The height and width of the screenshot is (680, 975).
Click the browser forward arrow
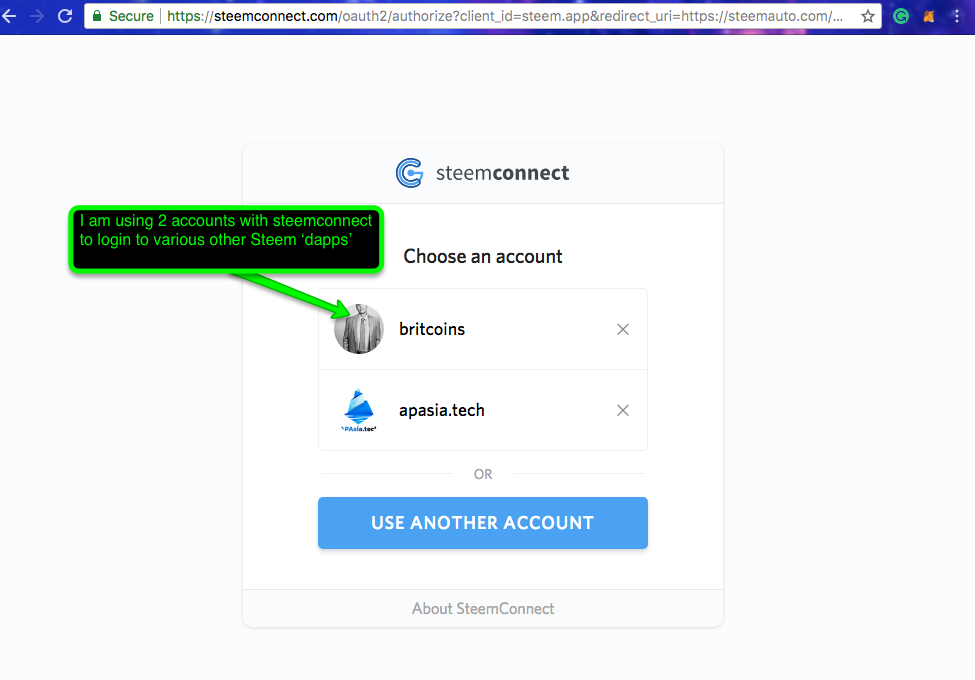[x=37, y=16]
